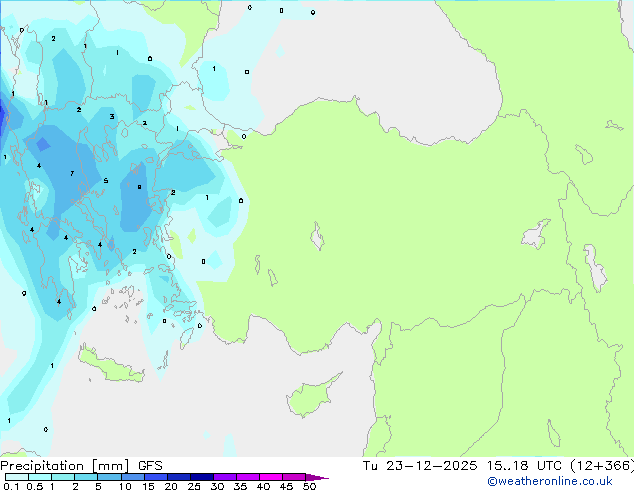Click the 40–45 mm magenta legend swatch
The height and width of the screenshot is (490, 634).
[x=271, y=477]
